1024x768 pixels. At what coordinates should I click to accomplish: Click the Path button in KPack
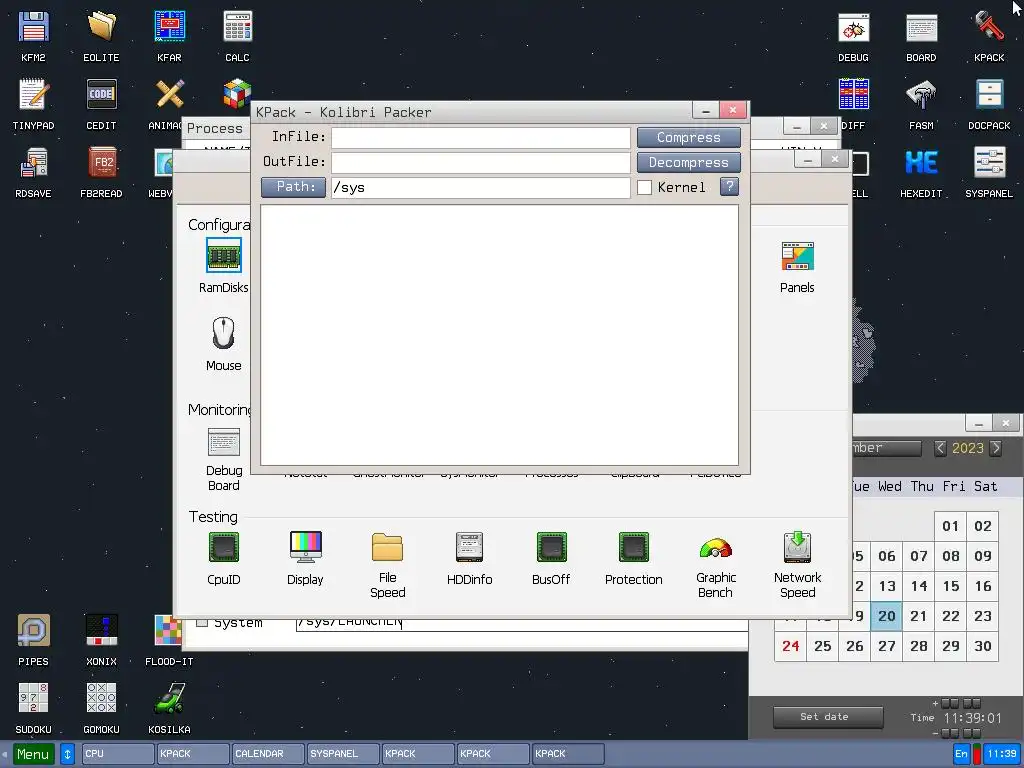(294, 187)
